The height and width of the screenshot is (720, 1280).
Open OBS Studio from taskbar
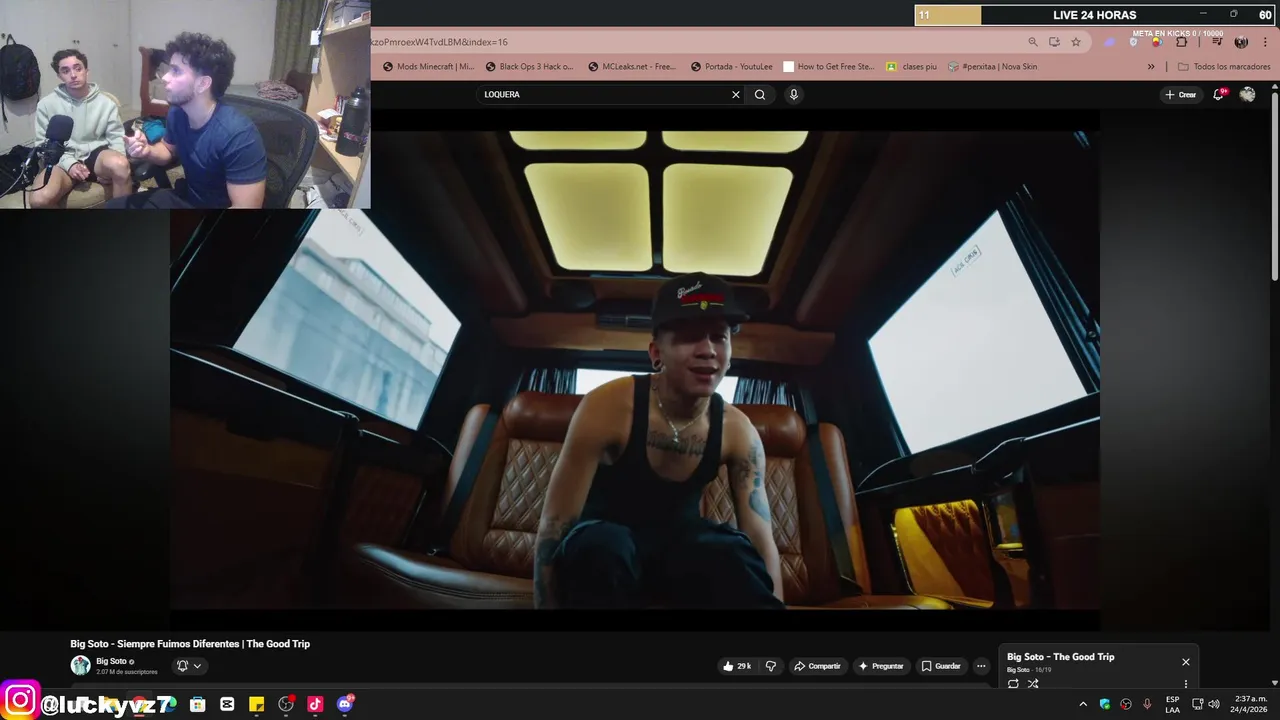(x=286, y=704)
